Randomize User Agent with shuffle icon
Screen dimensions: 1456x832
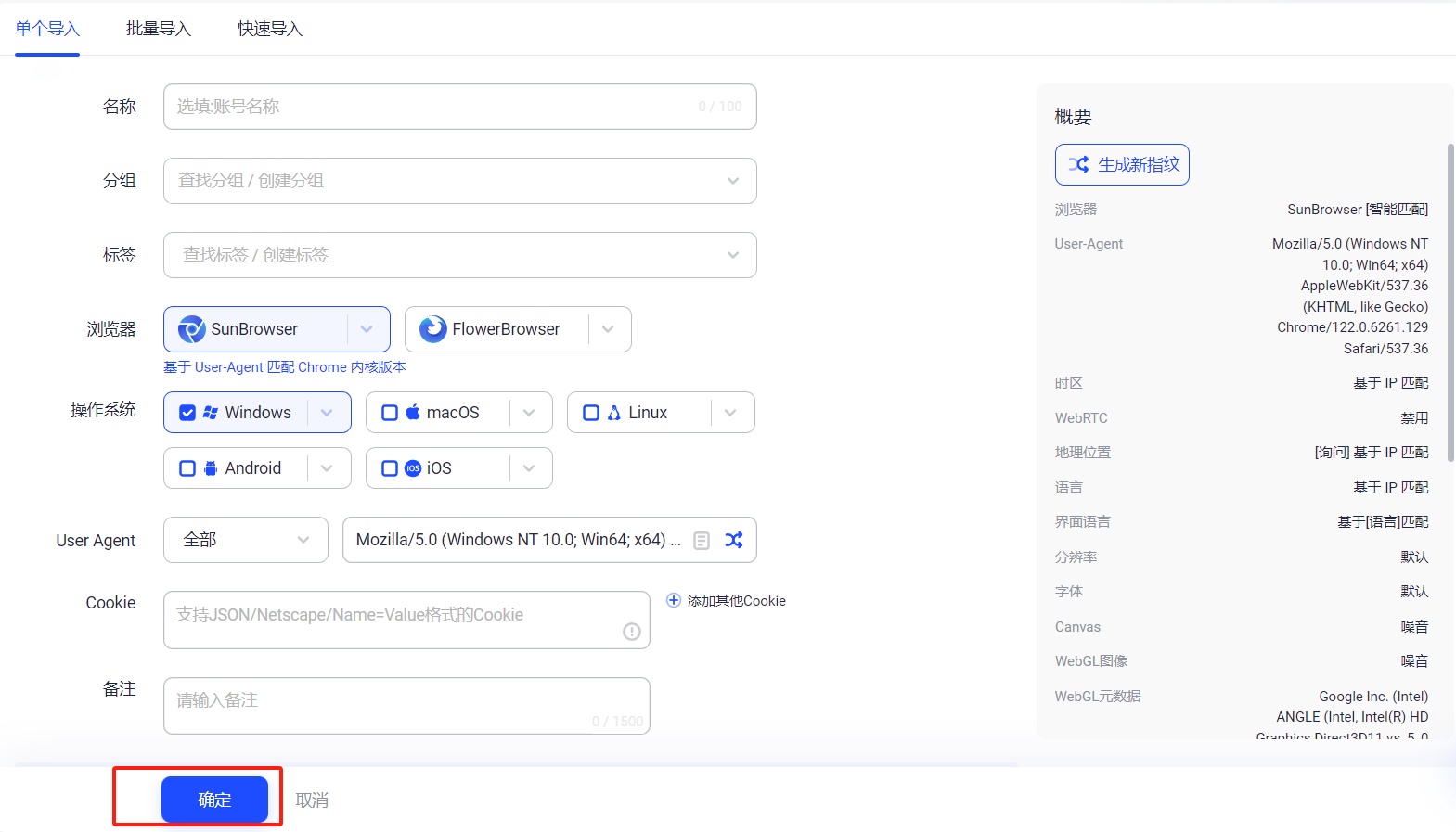[x=734, y=540]
